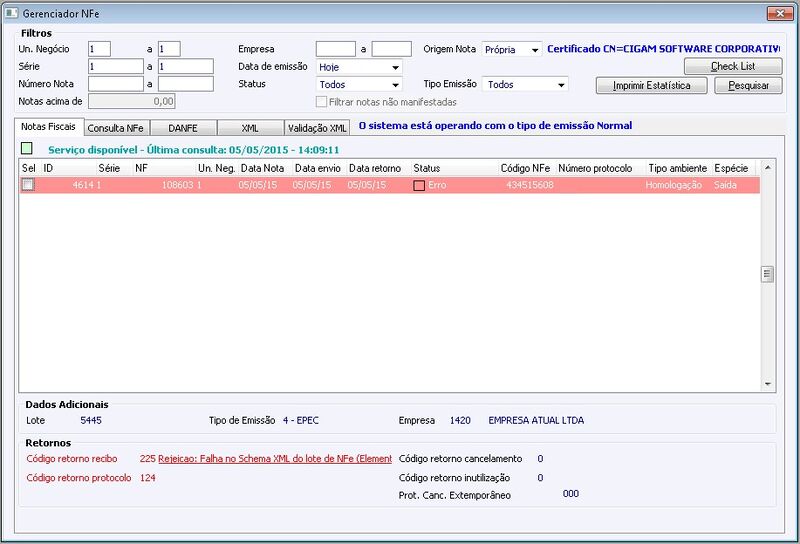Click the Pesquisar button

point(748,85)
